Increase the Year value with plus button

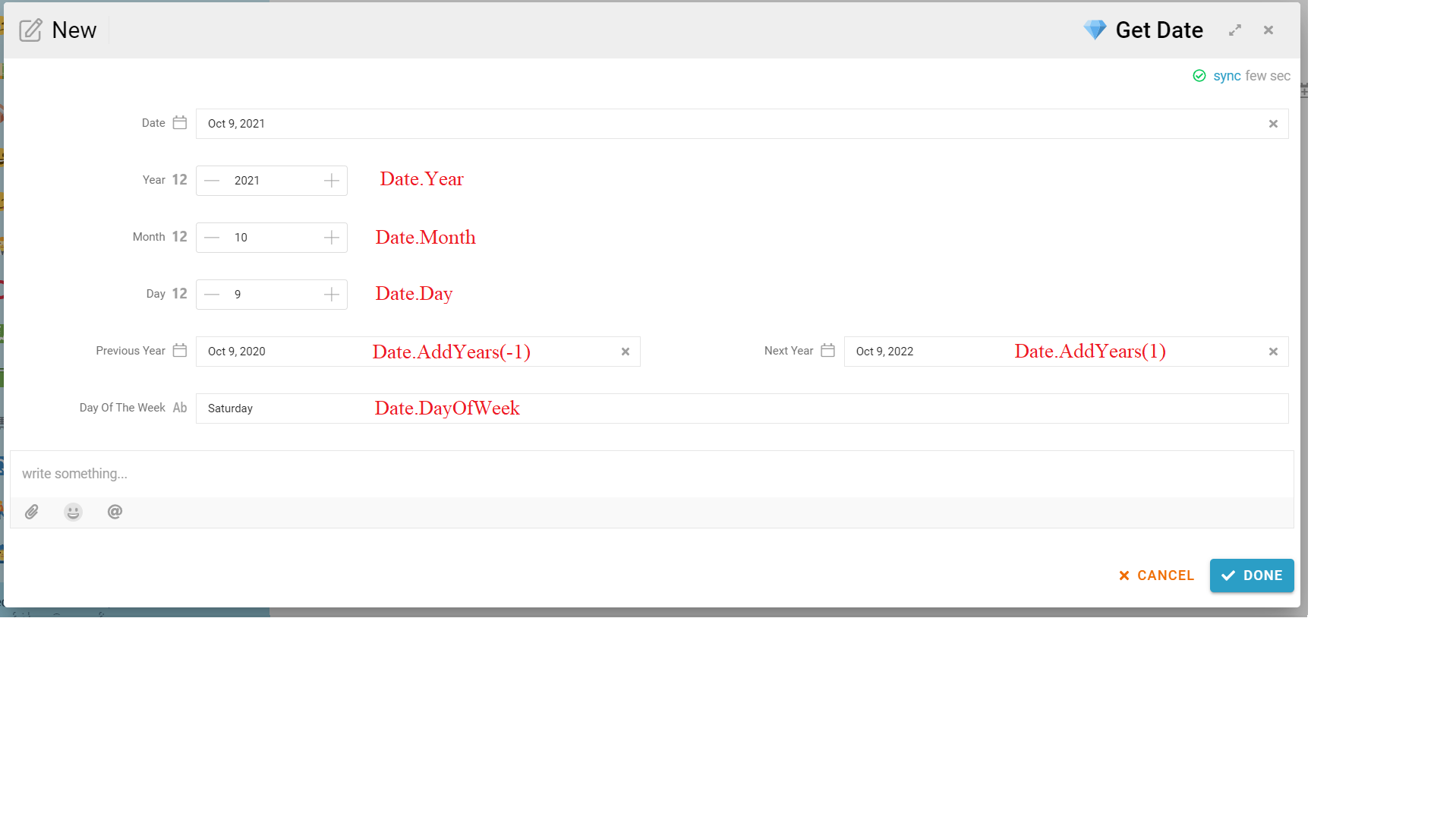(x=332, y=181)
